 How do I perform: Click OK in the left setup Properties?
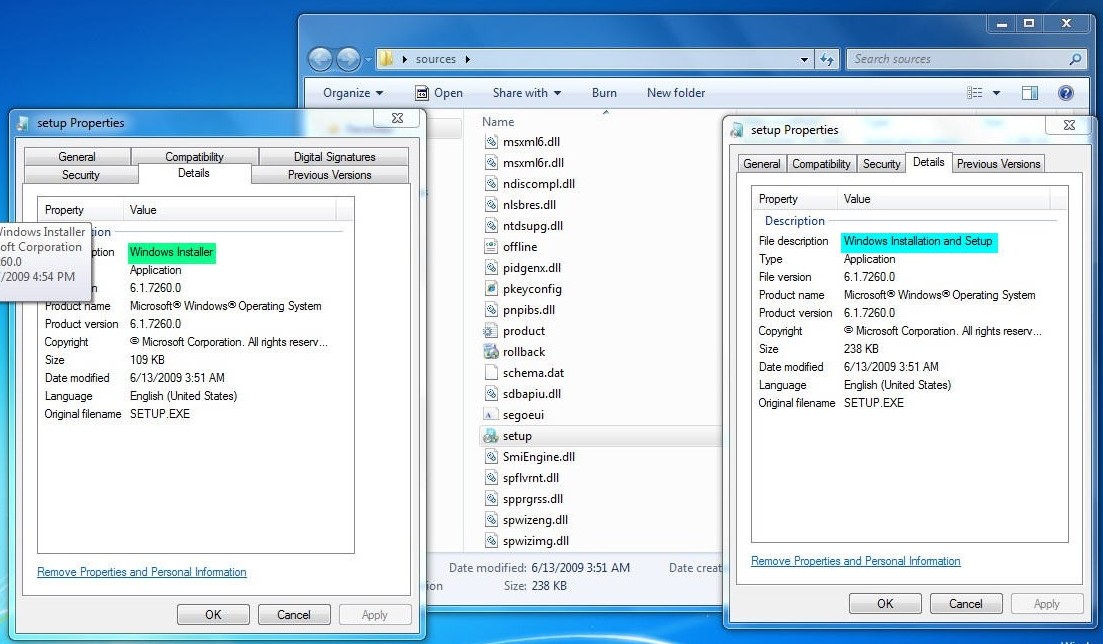pos(213,614)
